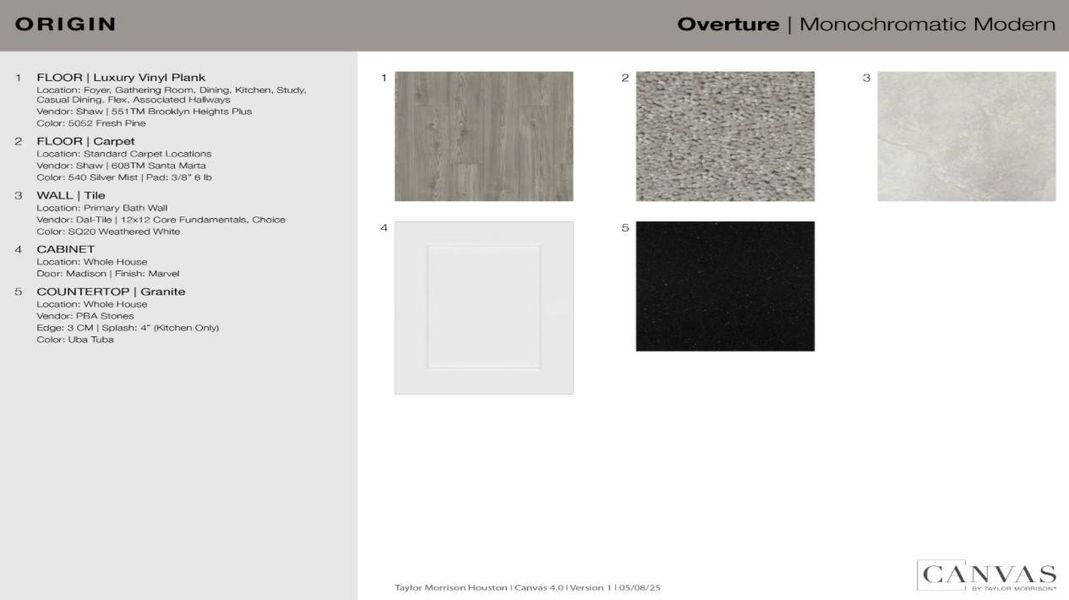Click the Monochromatic Modern header label
Viewport: 1069px width, 600px height.
click(924, 22)
